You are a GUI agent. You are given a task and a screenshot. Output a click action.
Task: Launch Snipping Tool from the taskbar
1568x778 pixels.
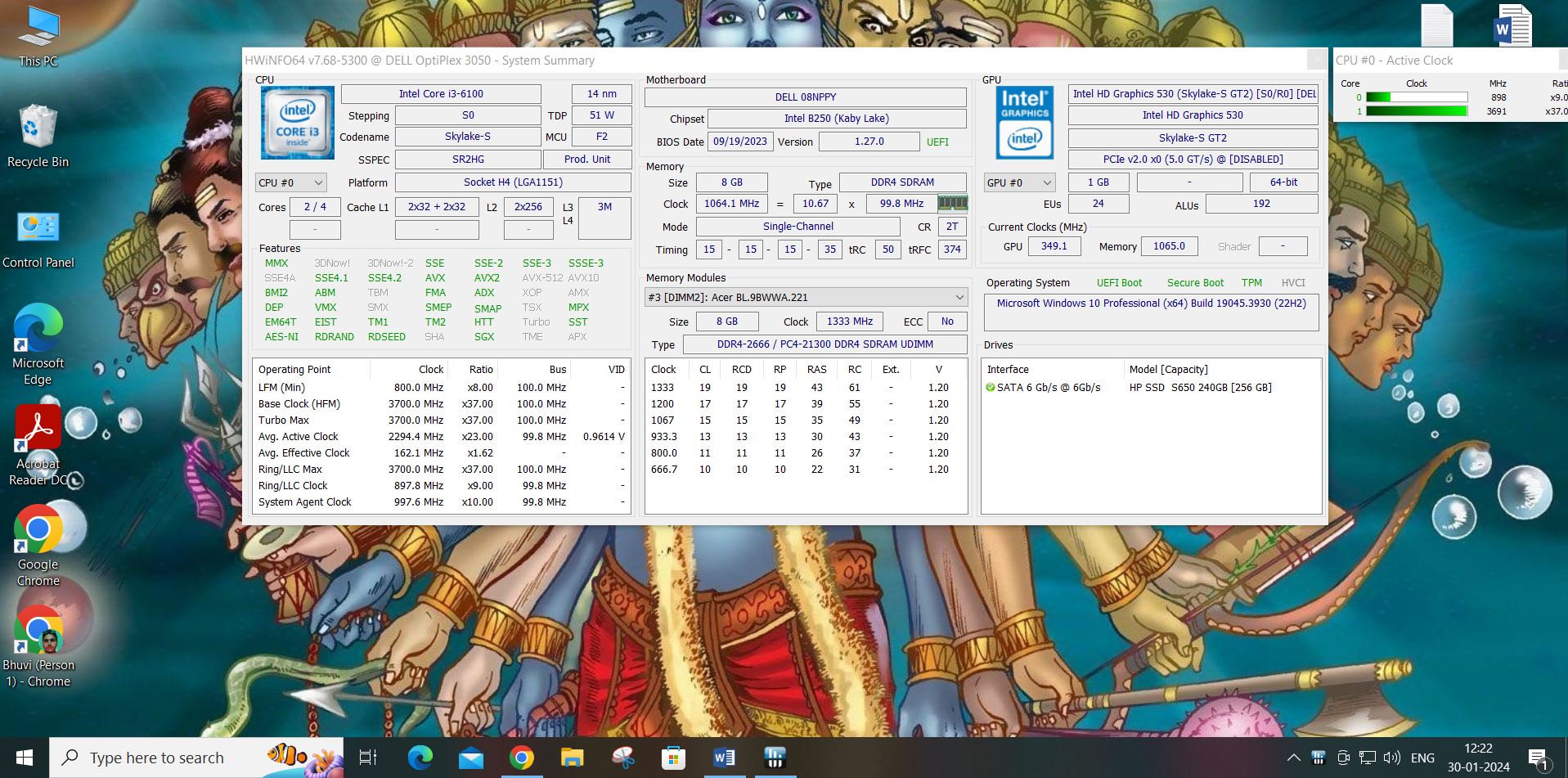pyautogui.click(x=623, y=758)
